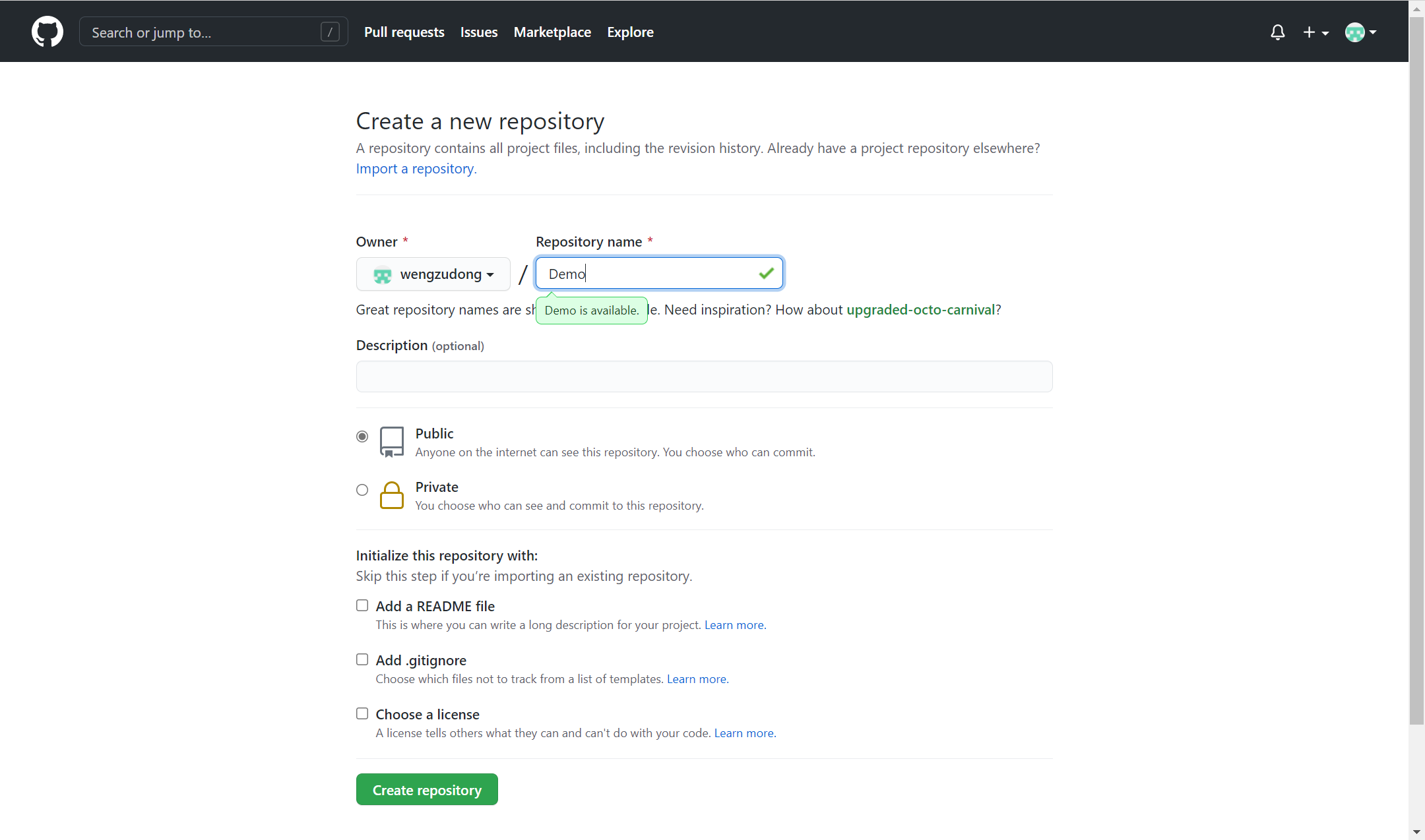Click the GitHub Octocat logo
The height and width of the screenshot is (840, 1425).
(47, 32)
